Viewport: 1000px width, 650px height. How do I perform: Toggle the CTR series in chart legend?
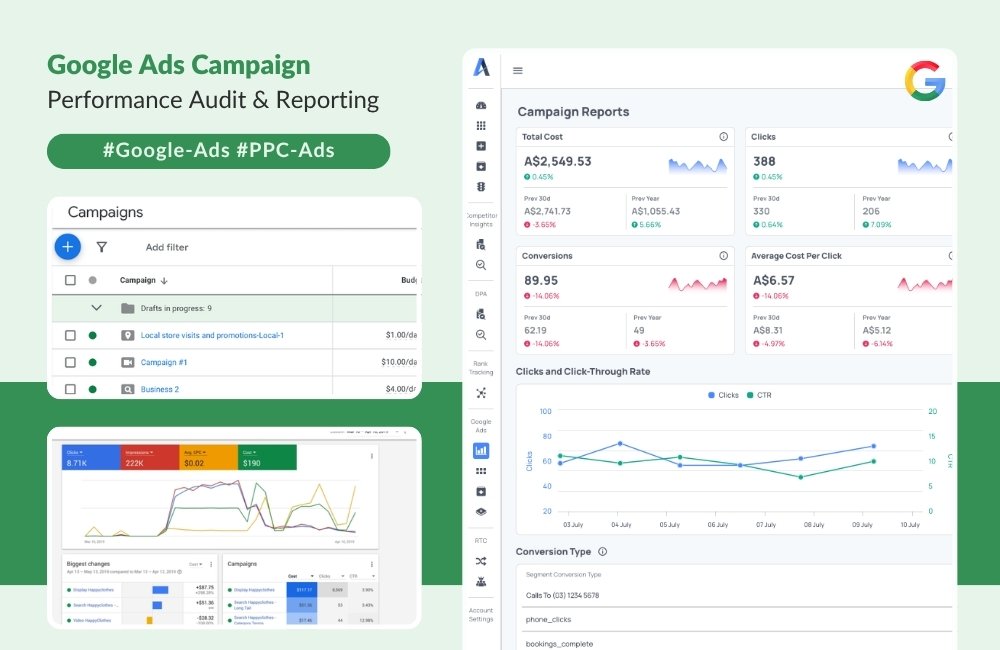click(759, 395)
